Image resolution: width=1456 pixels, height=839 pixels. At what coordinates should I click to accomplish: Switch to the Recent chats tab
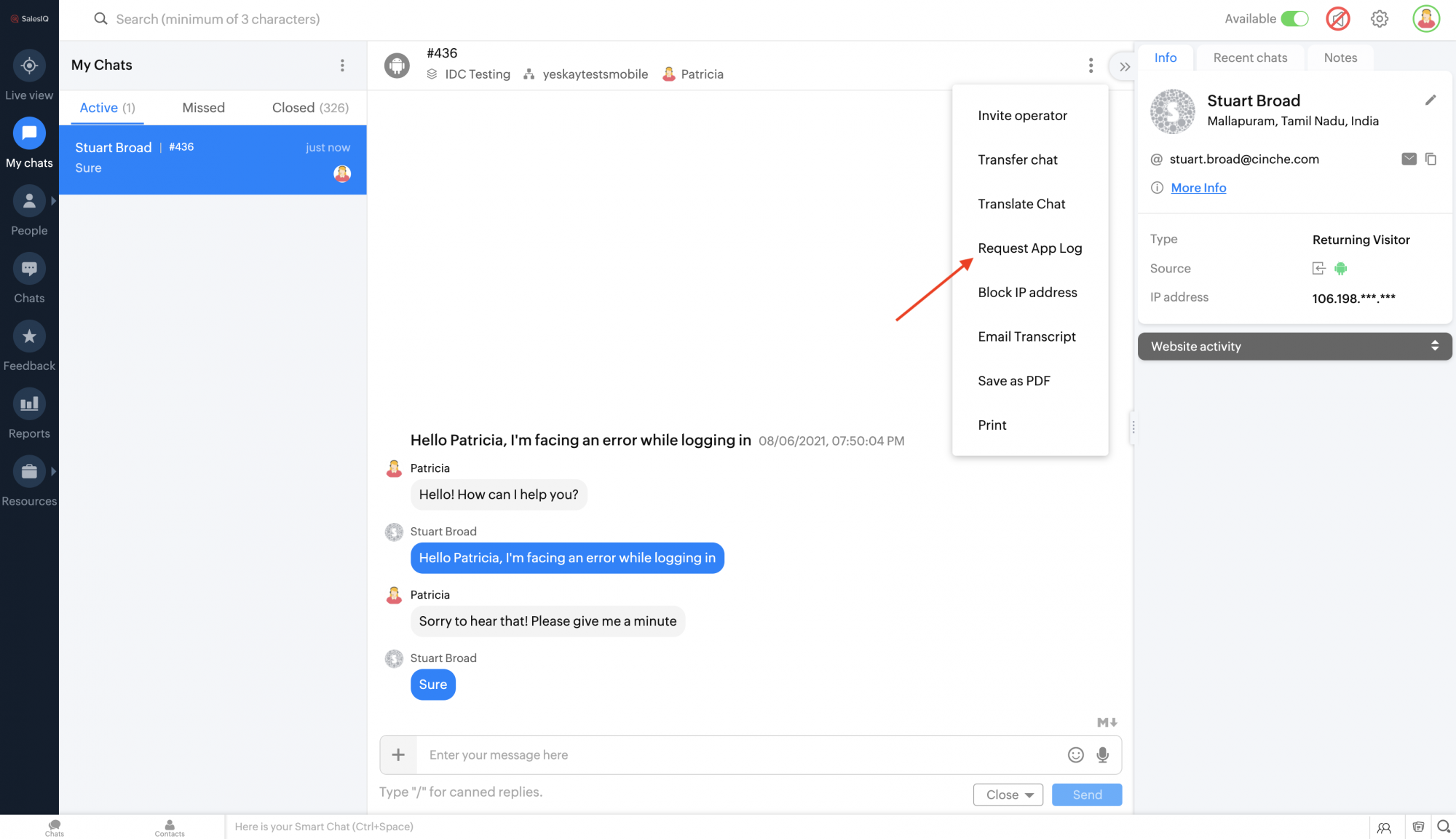click(x=1250, y=58)
